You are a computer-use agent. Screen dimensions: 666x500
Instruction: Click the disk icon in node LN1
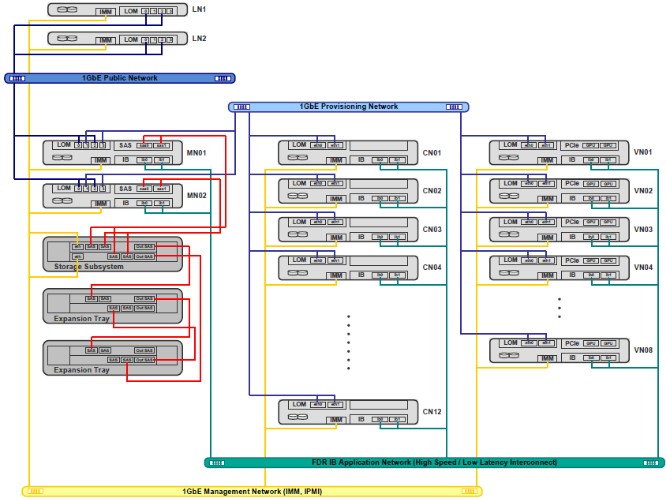point(67,9)
